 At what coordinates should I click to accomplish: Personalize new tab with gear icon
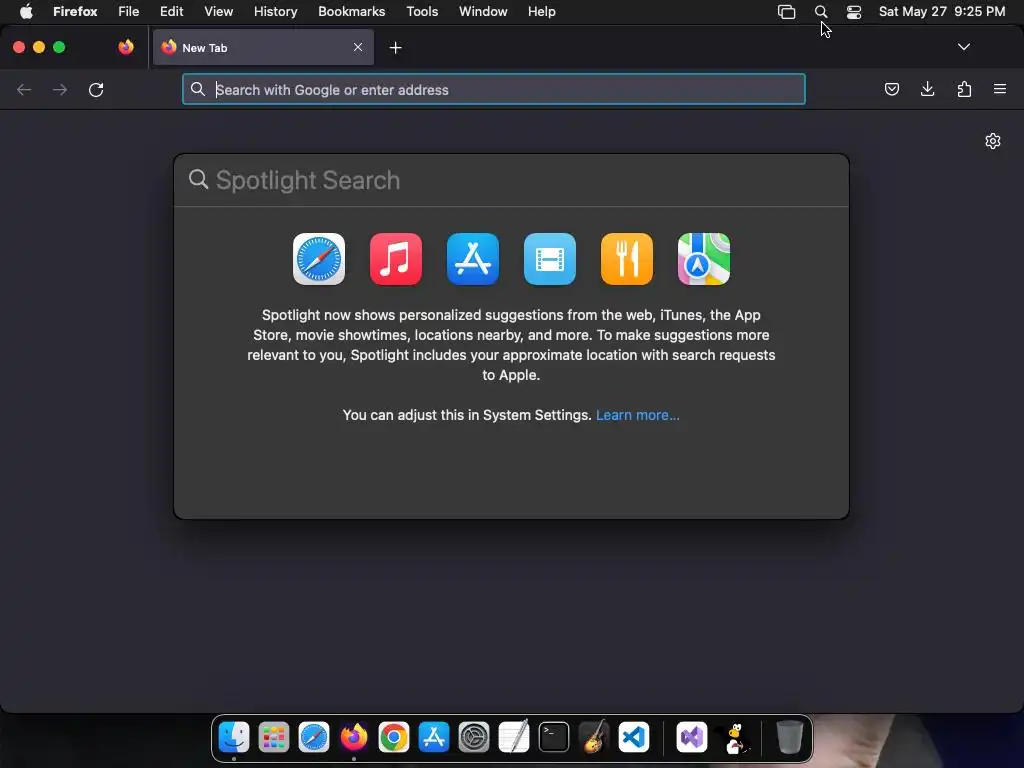pos(993,141)
